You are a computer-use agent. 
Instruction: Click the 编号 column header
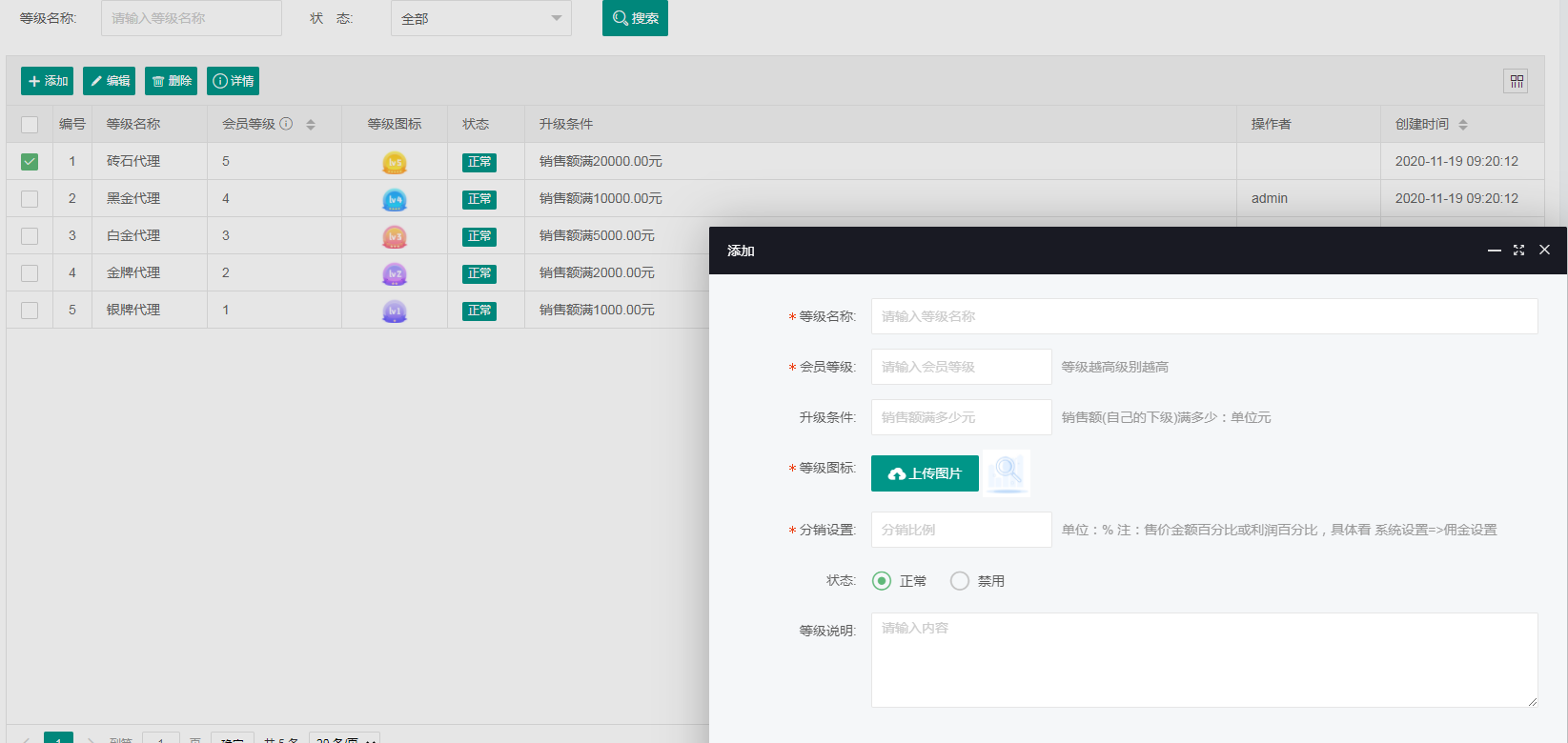(x=72, y=124)
